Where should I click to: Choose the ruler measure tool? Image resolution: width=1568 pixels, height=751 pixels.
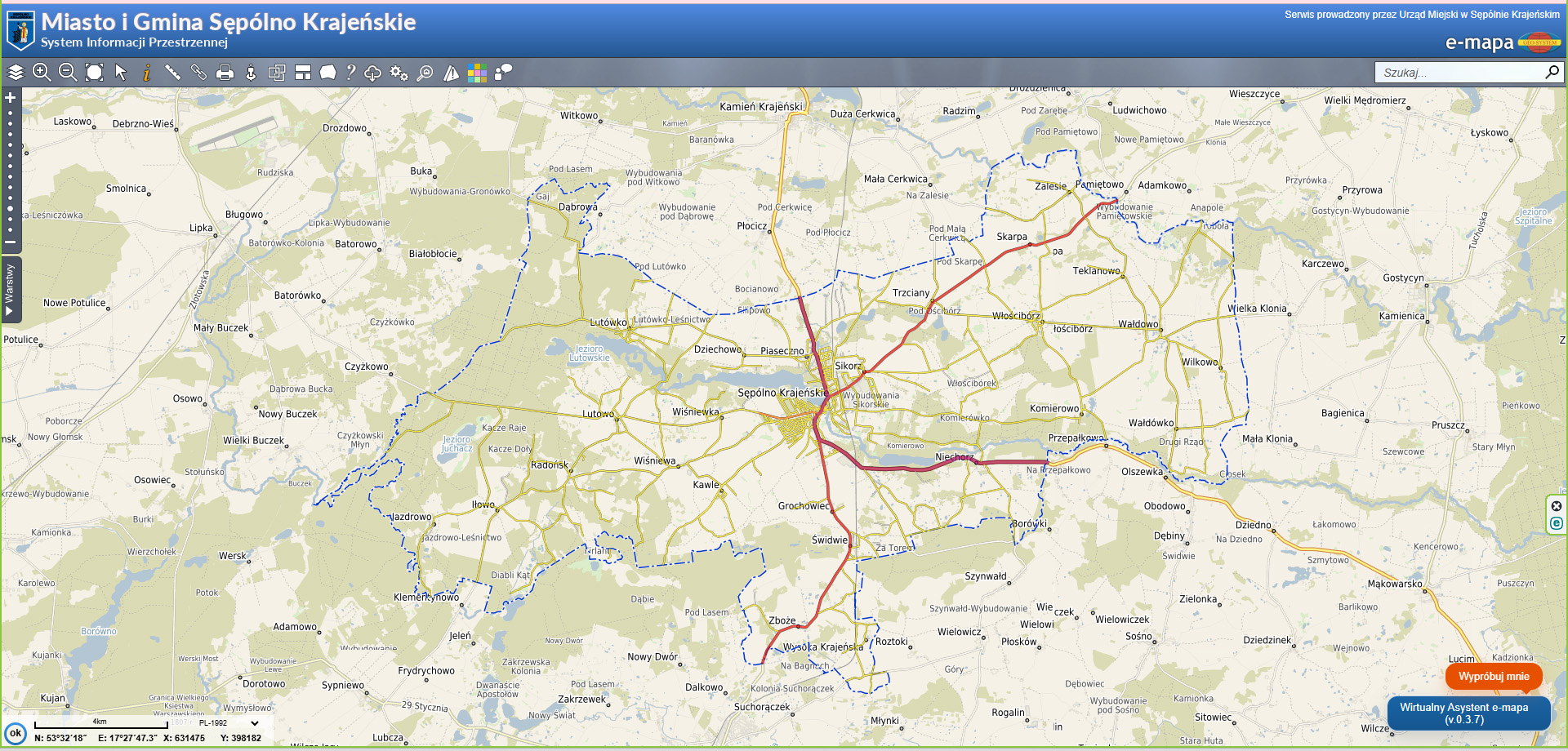coord(172,73)
